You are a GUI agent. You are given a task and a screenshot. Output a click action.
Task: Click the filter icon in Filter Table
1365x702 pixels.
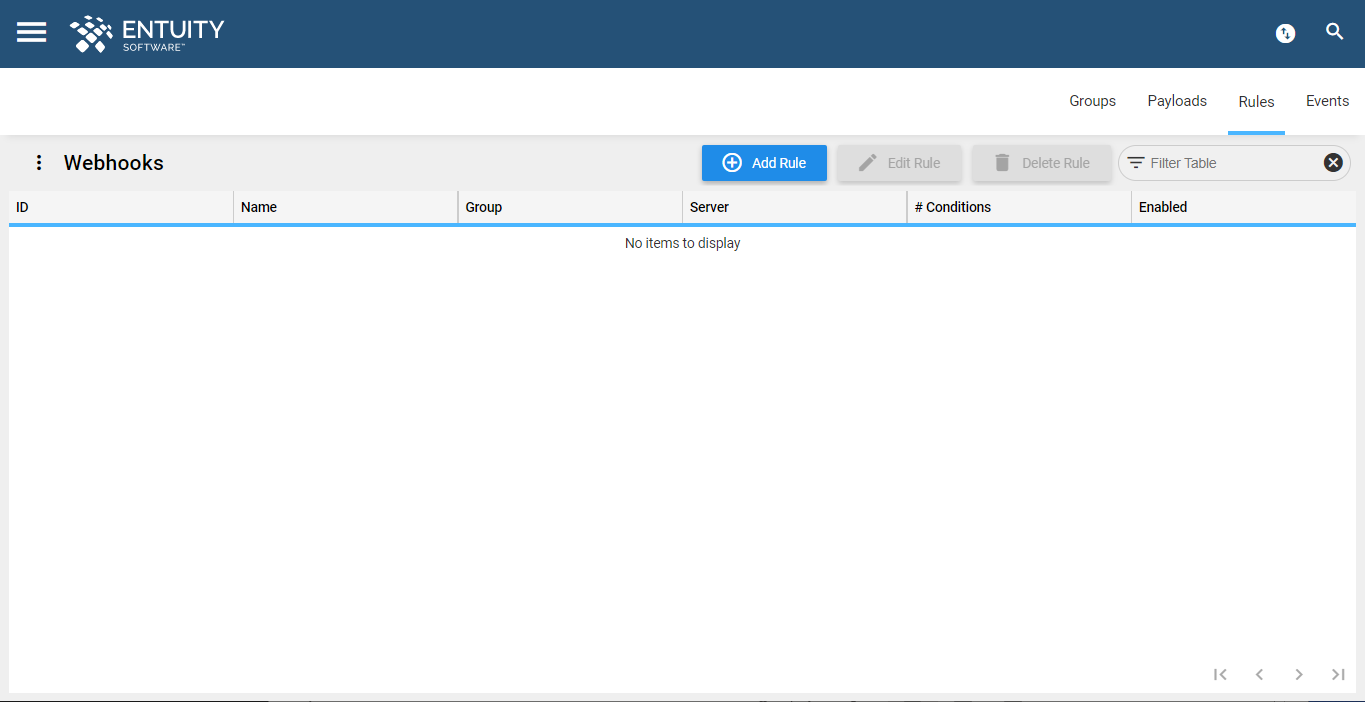(x=1136, y=162)
